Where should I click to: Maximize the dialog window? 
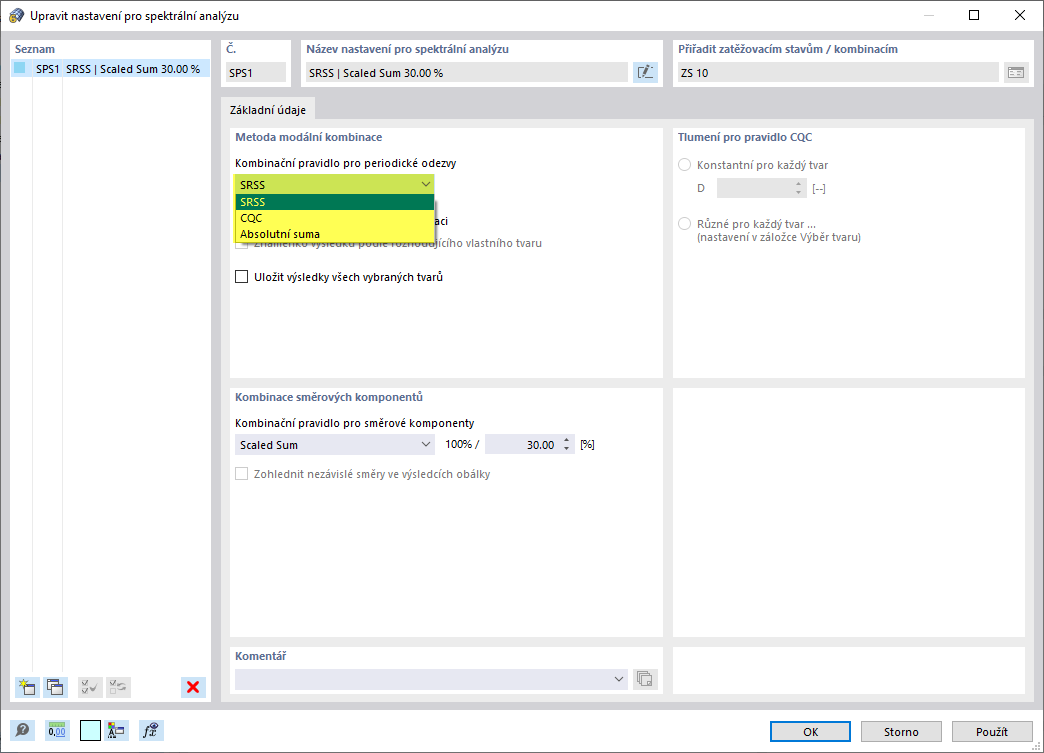(973, 15)
